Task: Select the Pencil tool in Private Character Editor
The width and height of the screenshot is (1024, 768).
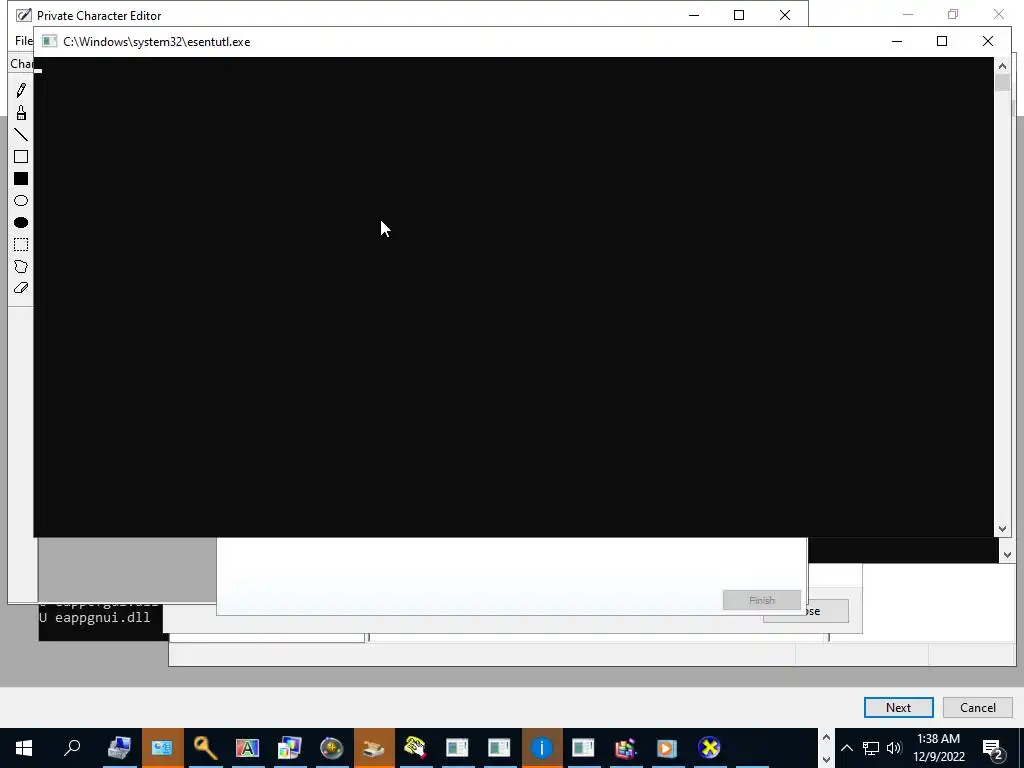Action: point(21,90)
